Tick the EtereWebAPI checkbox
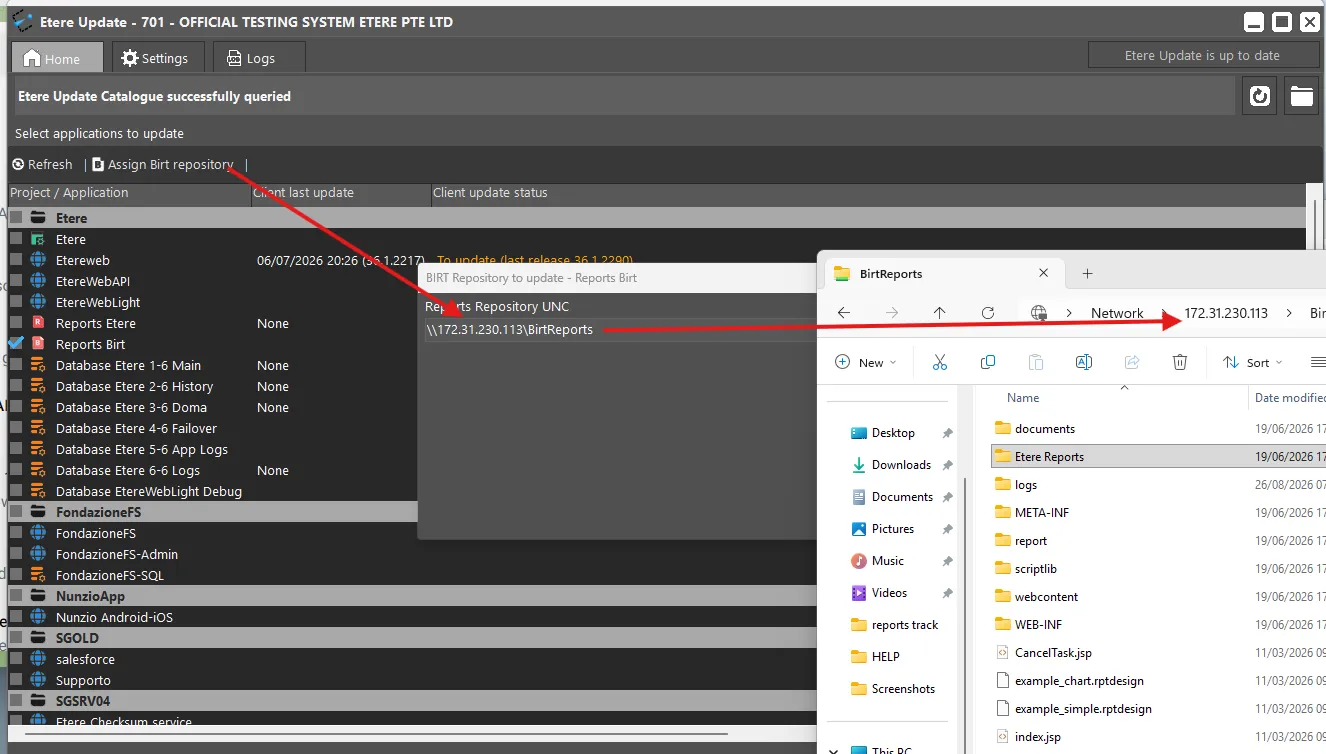Screen dimensions: 1326x754 (16, 281)
